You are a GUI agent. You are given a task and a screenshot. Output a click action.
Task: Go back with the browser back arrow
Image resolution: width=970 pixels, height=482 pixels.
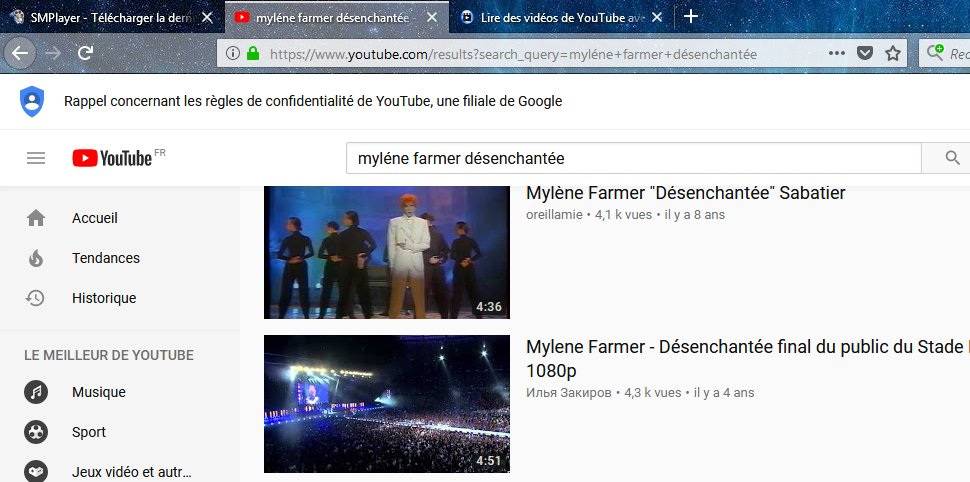(20, 53)
